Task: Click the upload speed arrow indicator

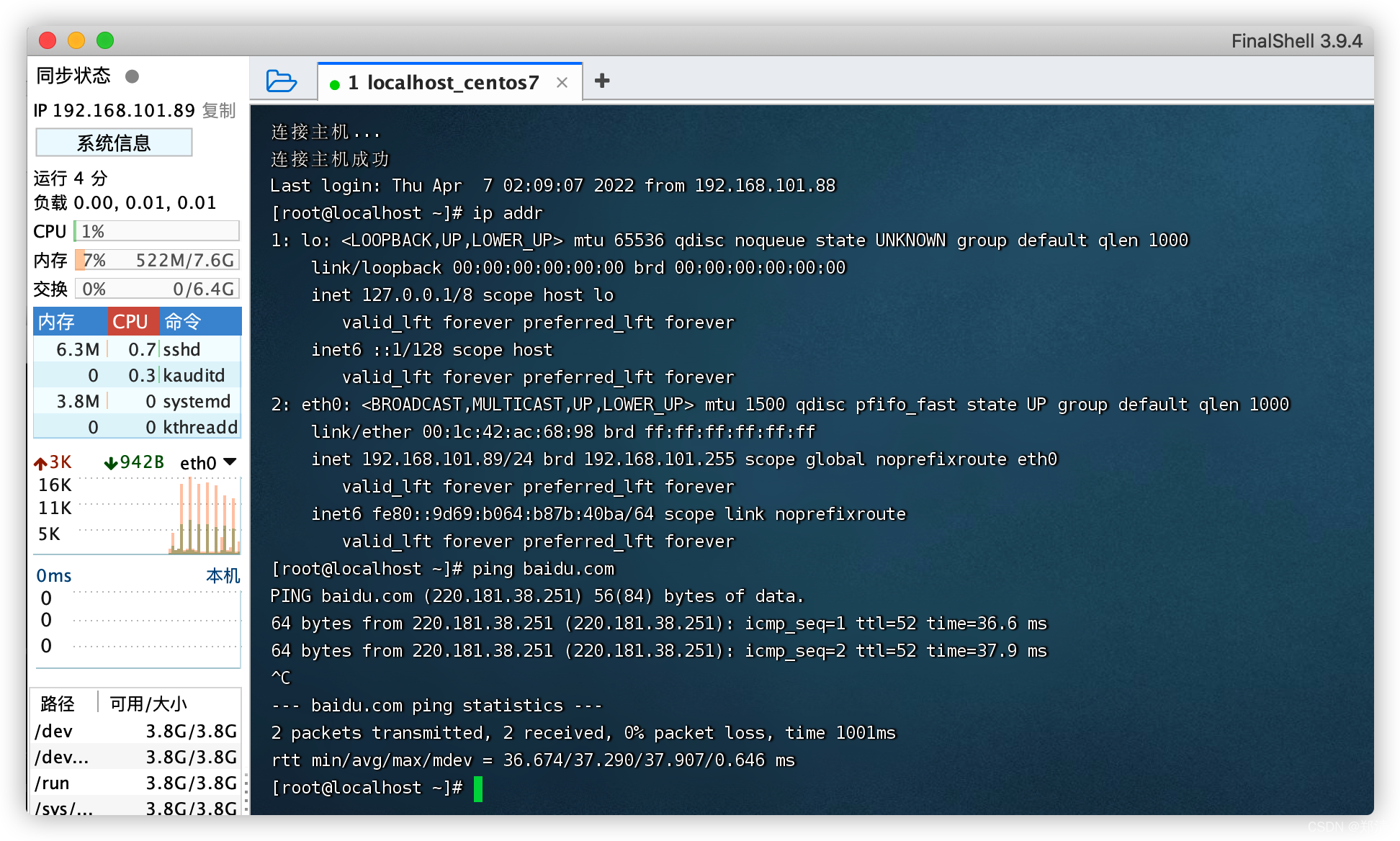Action: point(41,463)
